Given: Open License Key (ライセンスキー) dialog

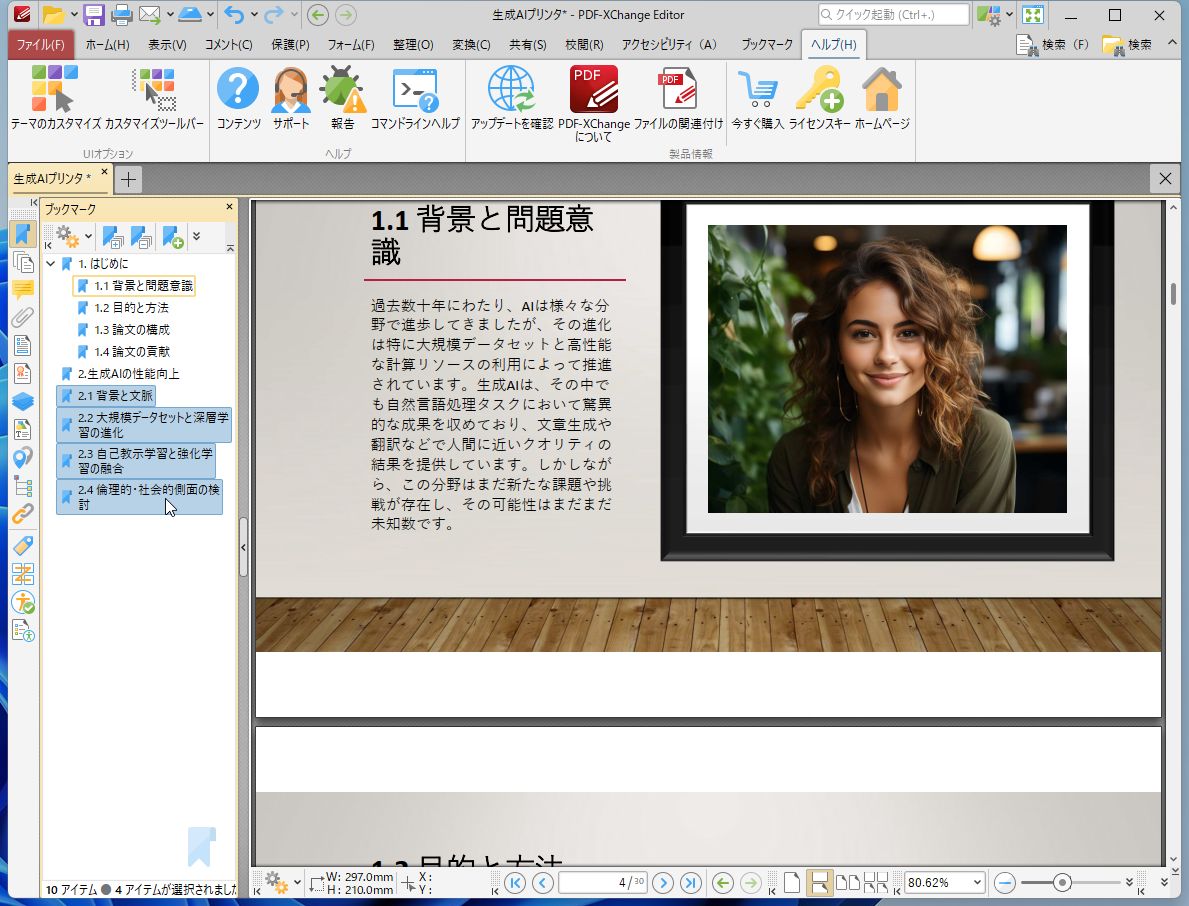Looking at the screenshot, I should pos(819,98).
